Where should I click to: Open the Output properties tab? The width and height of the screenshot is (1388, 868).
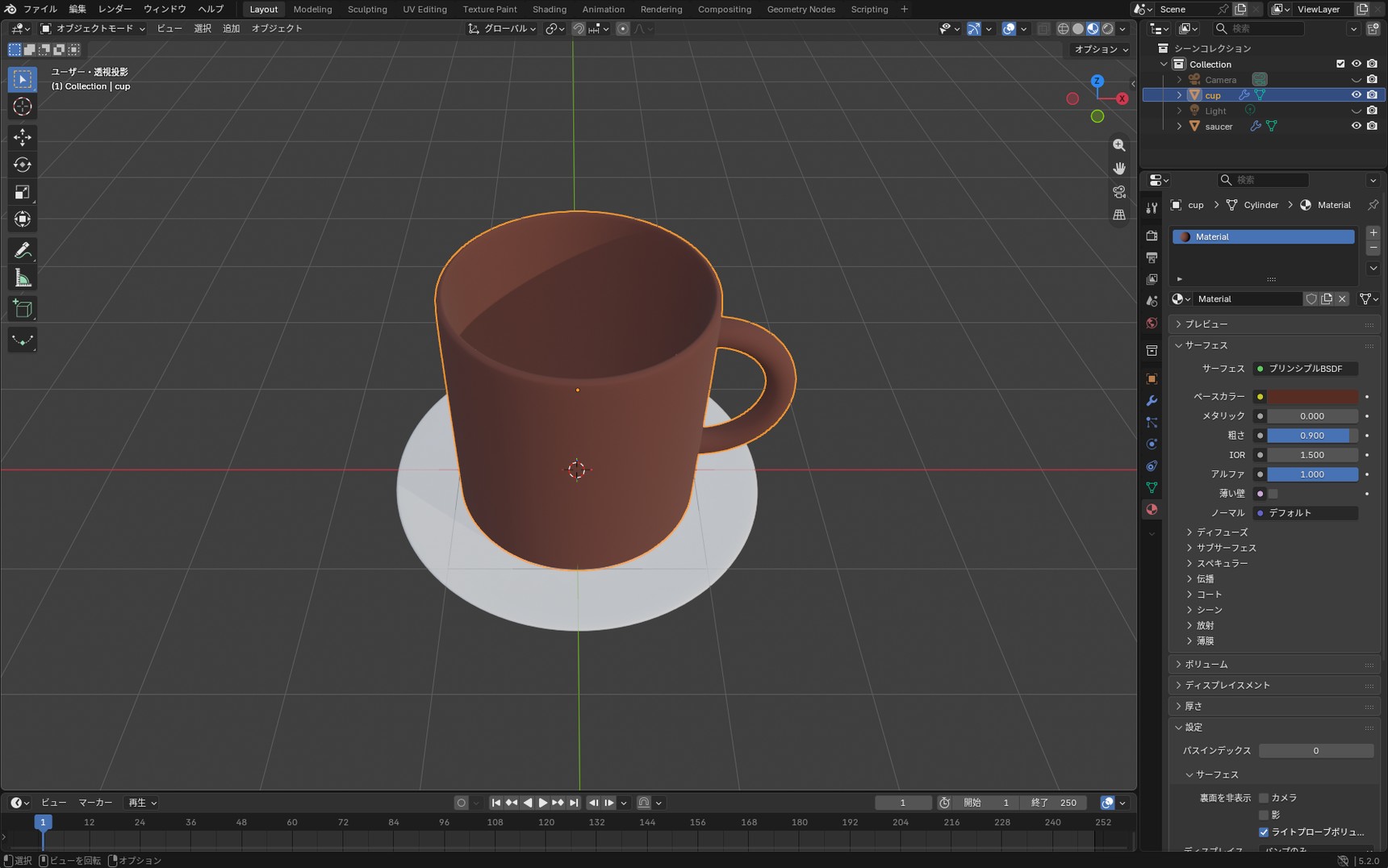tap(1152, 257)
